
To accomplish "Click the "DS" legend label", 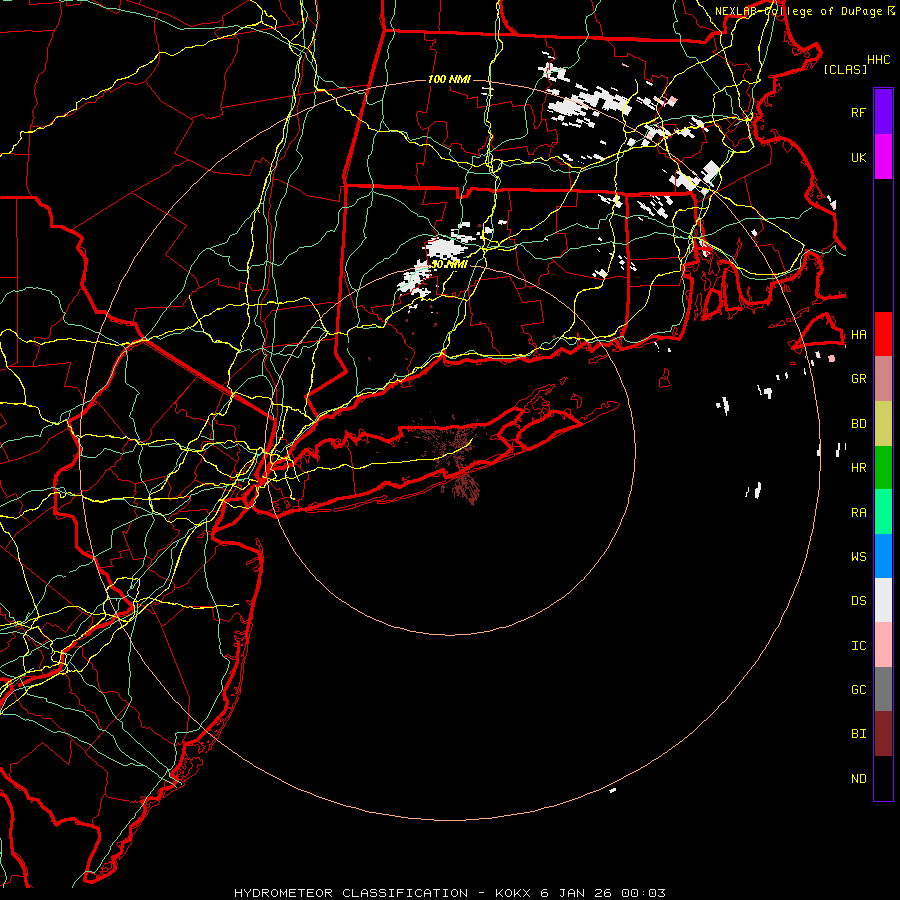I will coord(858,600).
